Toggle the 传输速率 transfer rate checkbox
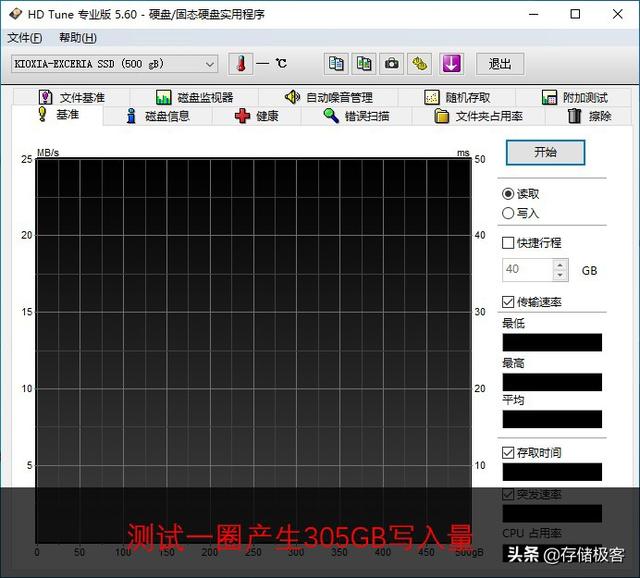Viewport: 640px width, 578px height. [x=508, y=302]
